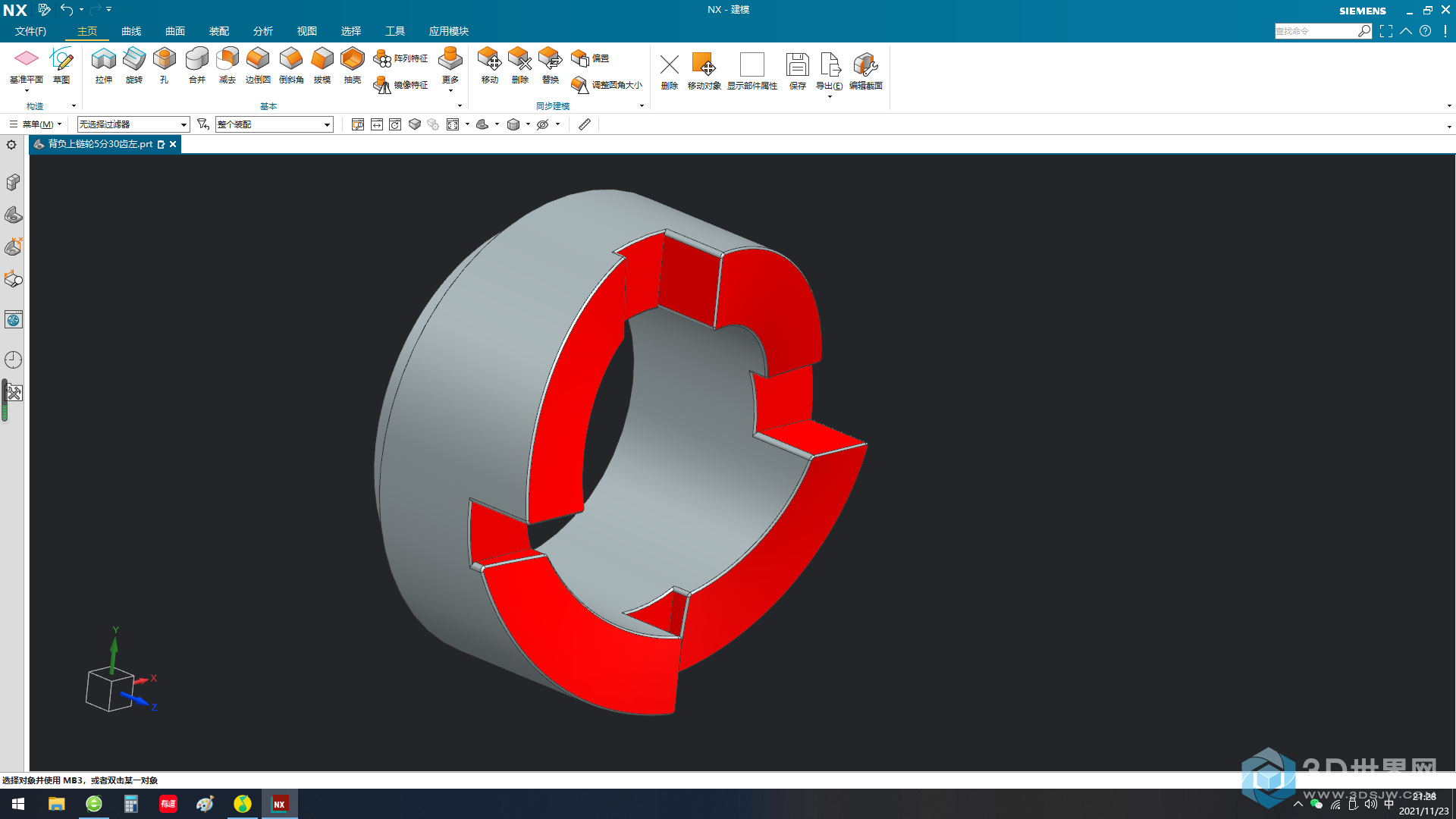The width and height of the screenshot is (1456, 819).
Task: Open the 无选择过滤器 selection filter dropdown
Action: [133, 124]
